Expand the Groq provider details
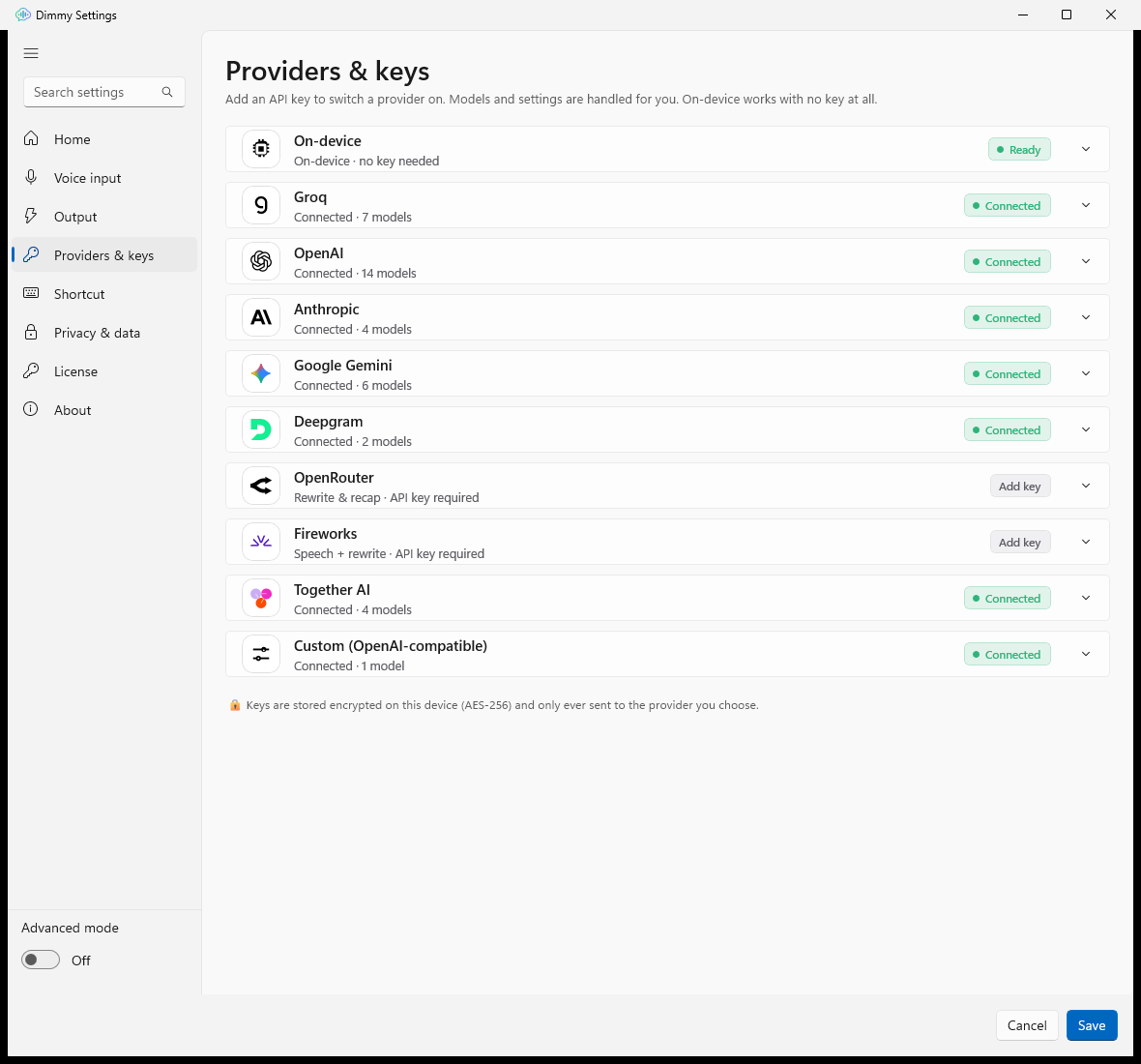 pos(1086,205)
